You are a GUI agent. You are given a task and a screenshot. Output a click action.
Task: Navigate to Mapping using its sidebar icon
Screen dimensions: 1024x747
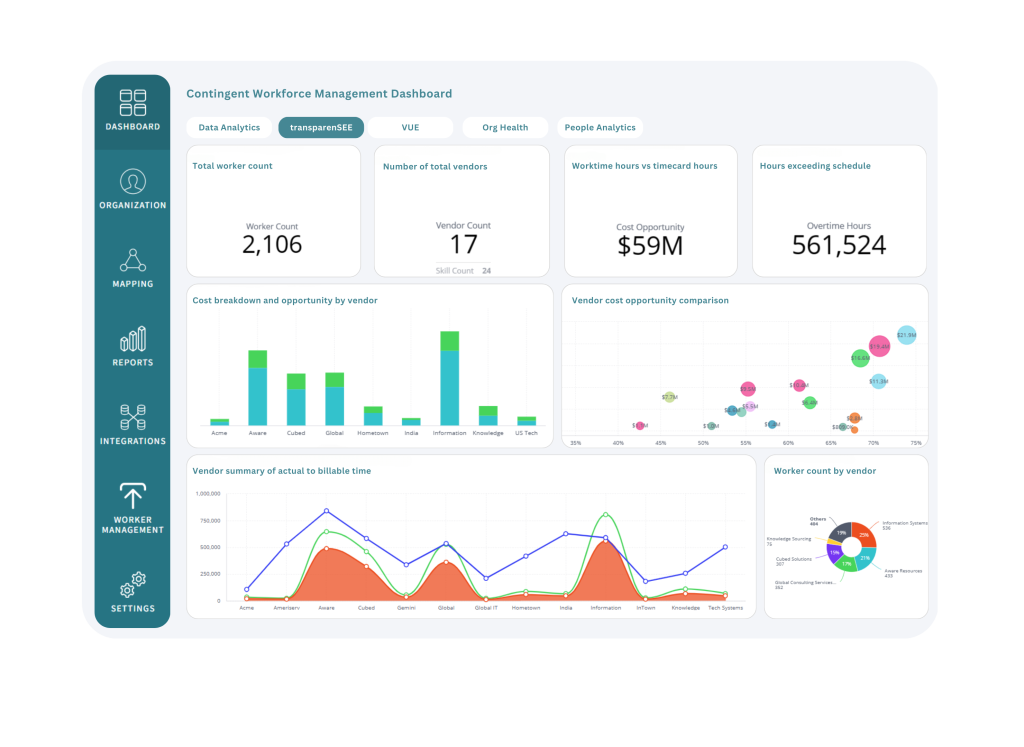click(131, 262)
